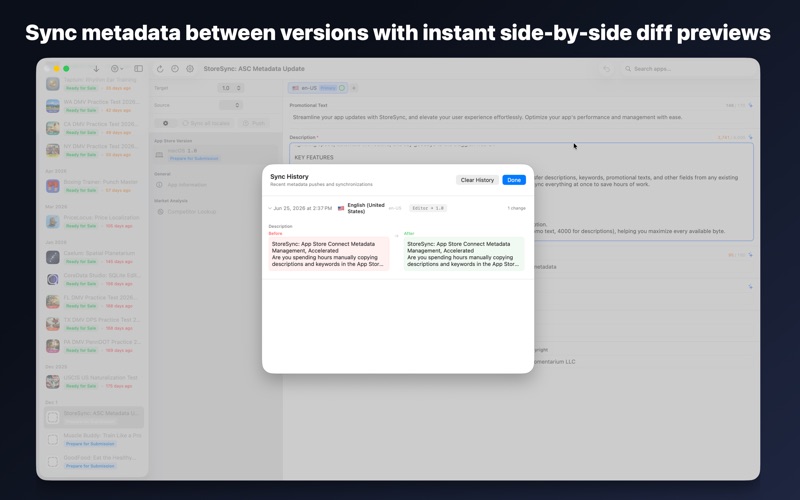Select the macOS 1.0 App Store version
Viewport: 800px width, 500px height.
tap(216, 154)
